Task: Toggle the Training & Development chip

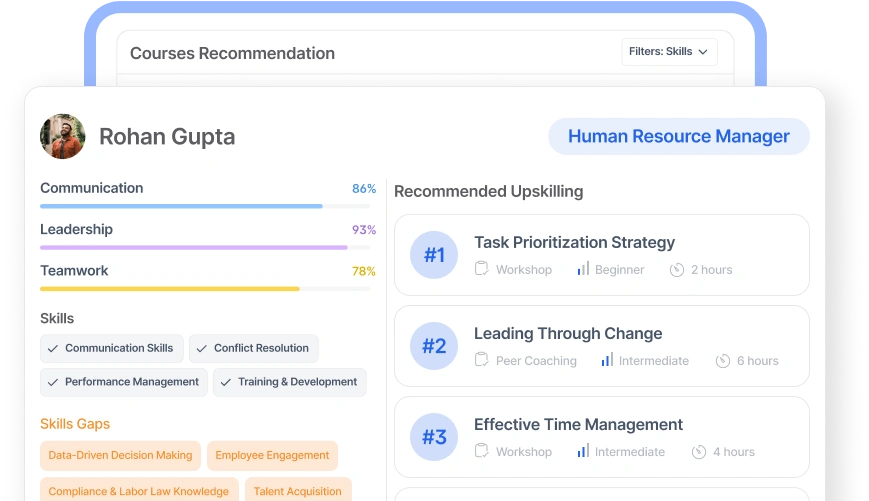Action: tap(290, 382)
